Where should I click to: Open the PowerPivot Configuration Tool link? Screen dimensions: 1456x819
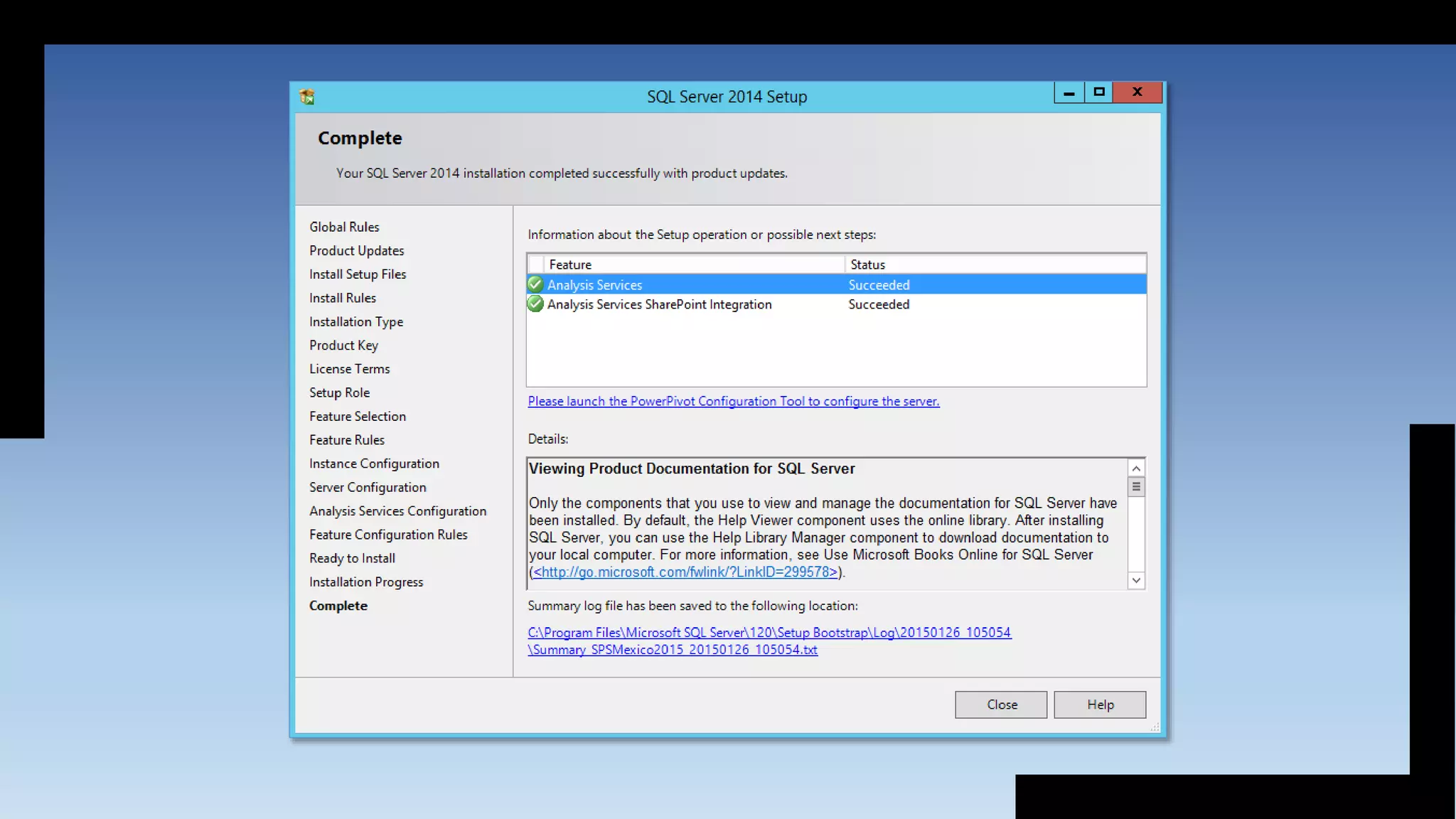733,402
